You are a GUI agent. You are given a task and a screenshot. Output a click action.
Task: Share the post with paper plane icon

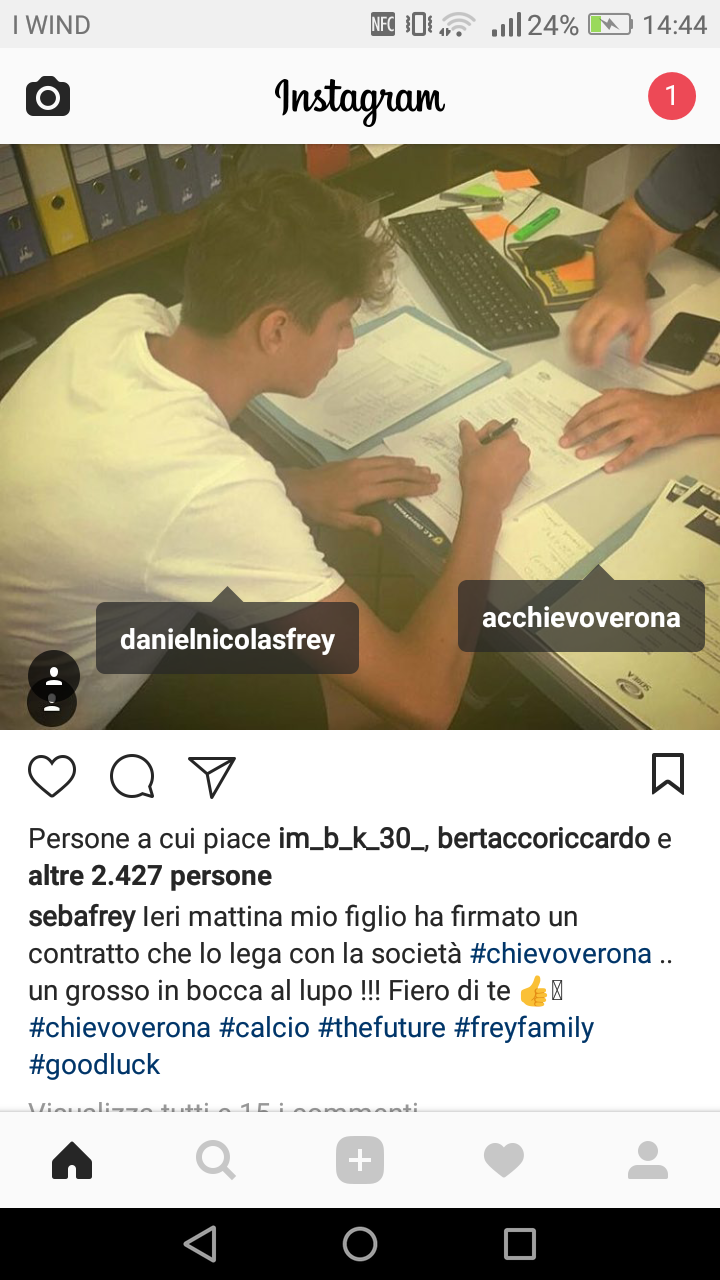click(x=212, y=776)
